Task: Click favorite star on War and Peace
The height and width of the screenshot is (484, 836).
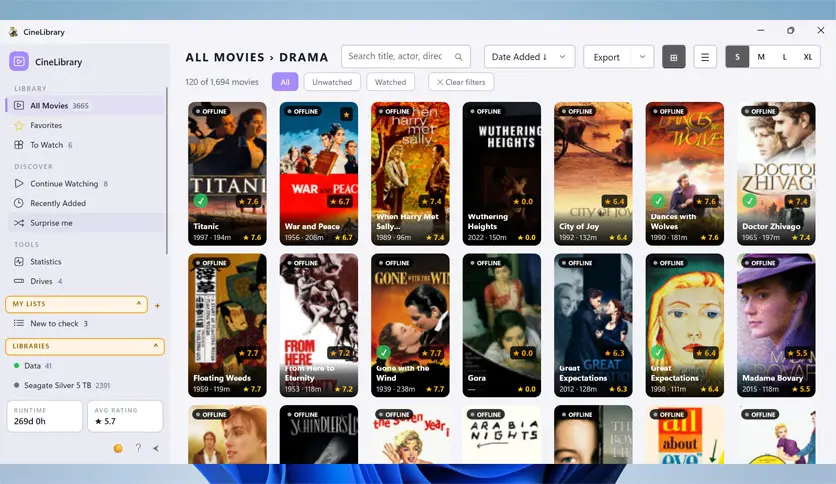Action: (x=347, y=114)
